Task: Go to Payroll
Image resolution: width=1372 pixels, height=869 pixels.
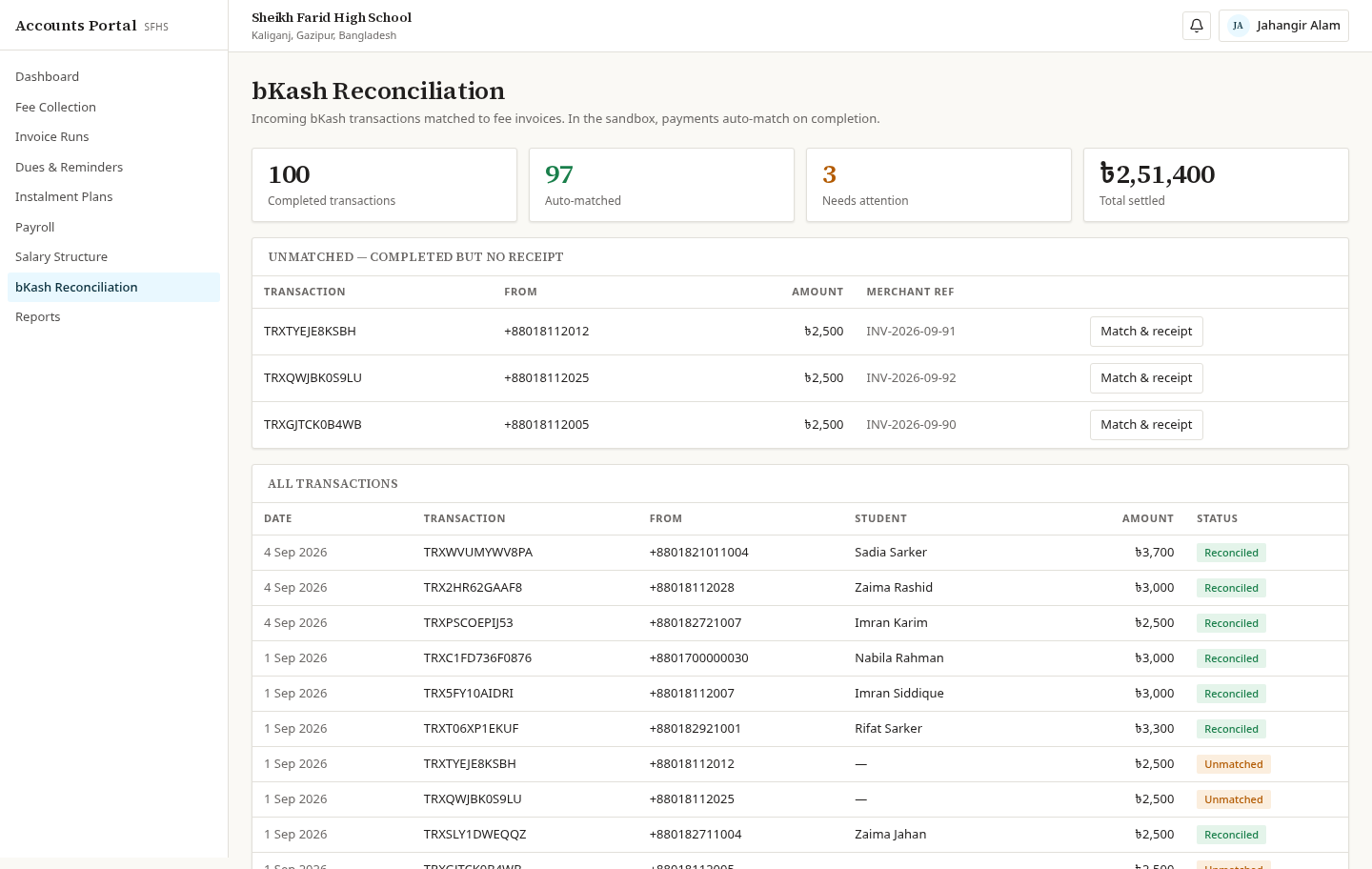Action: 113,227
